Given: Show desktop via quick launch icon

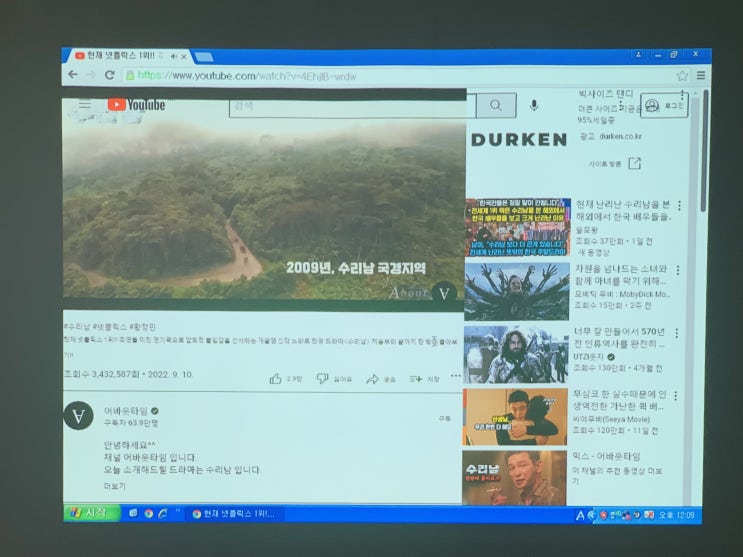Looking at the screenshot, I should (134, 513).
